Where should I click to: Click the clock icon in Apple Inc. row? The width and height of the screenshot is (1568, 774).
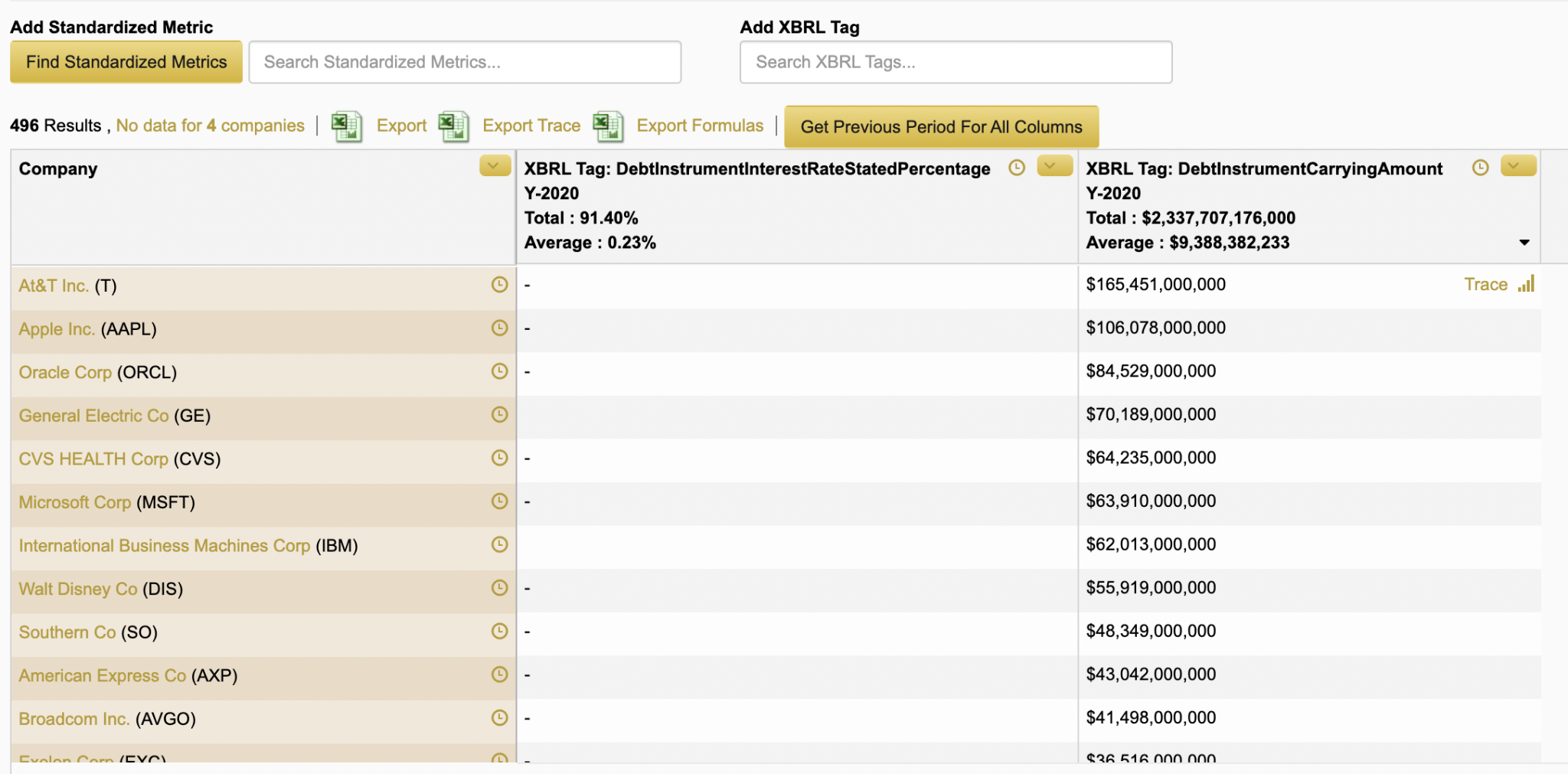pos(499,328)
